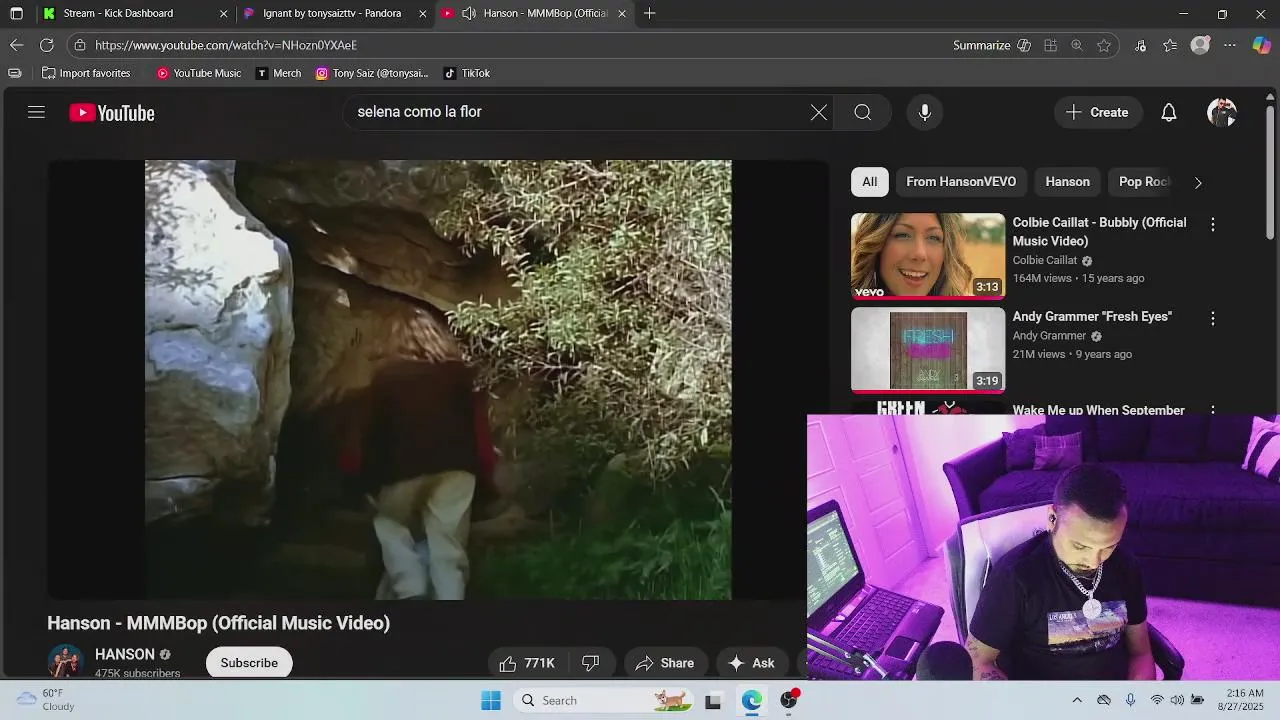Open the HANSON channel name link
The image size is (1280, 720).
point(124,654)
